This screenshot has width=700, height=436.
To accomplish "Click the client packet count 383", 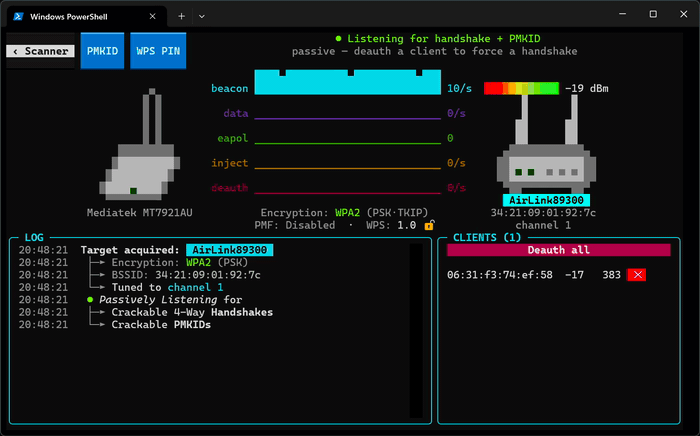I will 611,275.
